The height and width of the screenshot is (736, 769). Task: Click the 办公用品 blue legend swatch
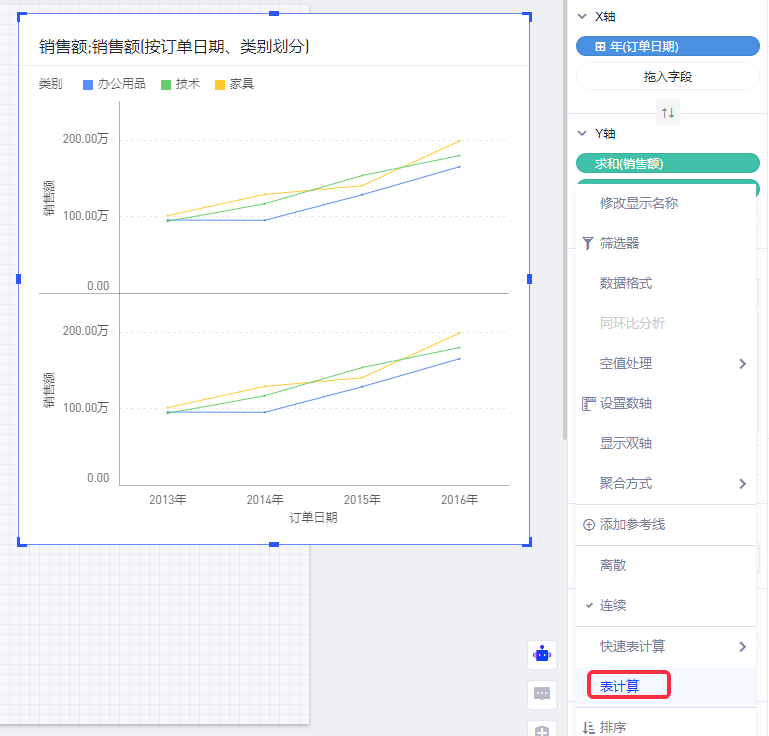tap(89, 84)
